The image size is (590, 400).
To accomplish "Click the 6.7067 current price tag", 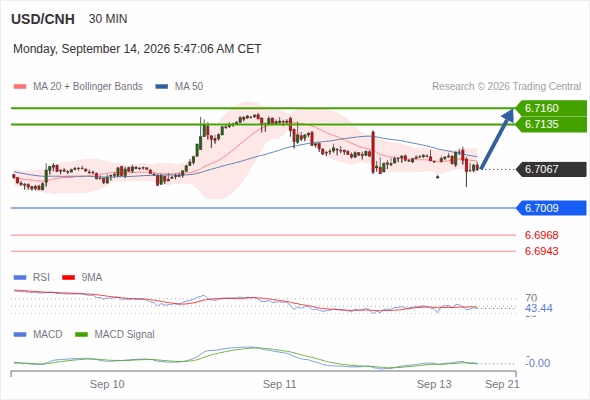I will pyautogui.click(x=551, y=169).
